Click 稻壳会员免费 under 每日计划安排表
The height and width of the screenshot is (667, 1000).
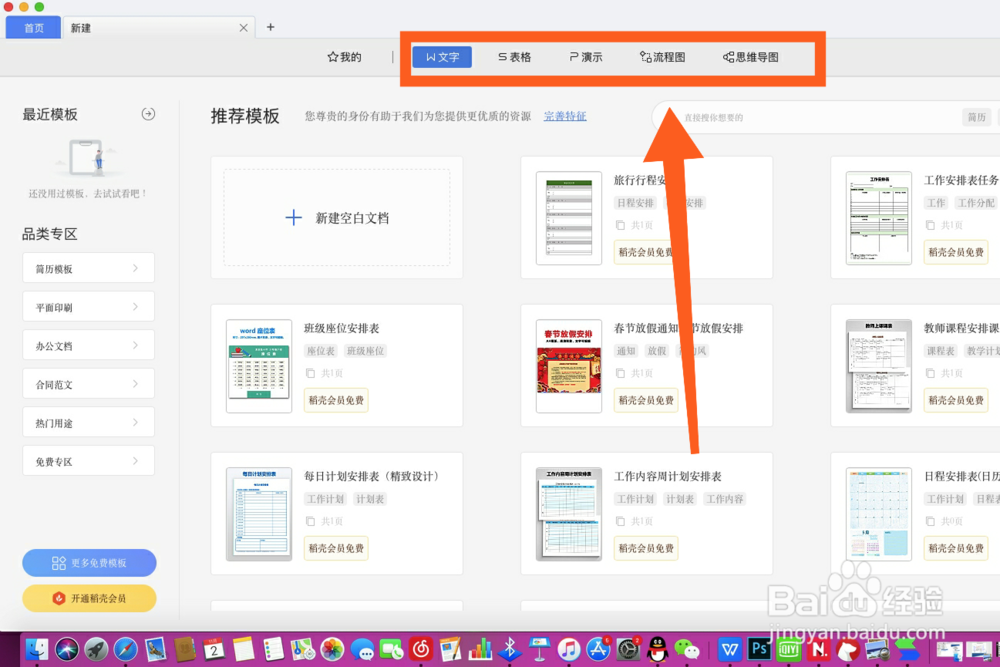(x=336, y=548)
